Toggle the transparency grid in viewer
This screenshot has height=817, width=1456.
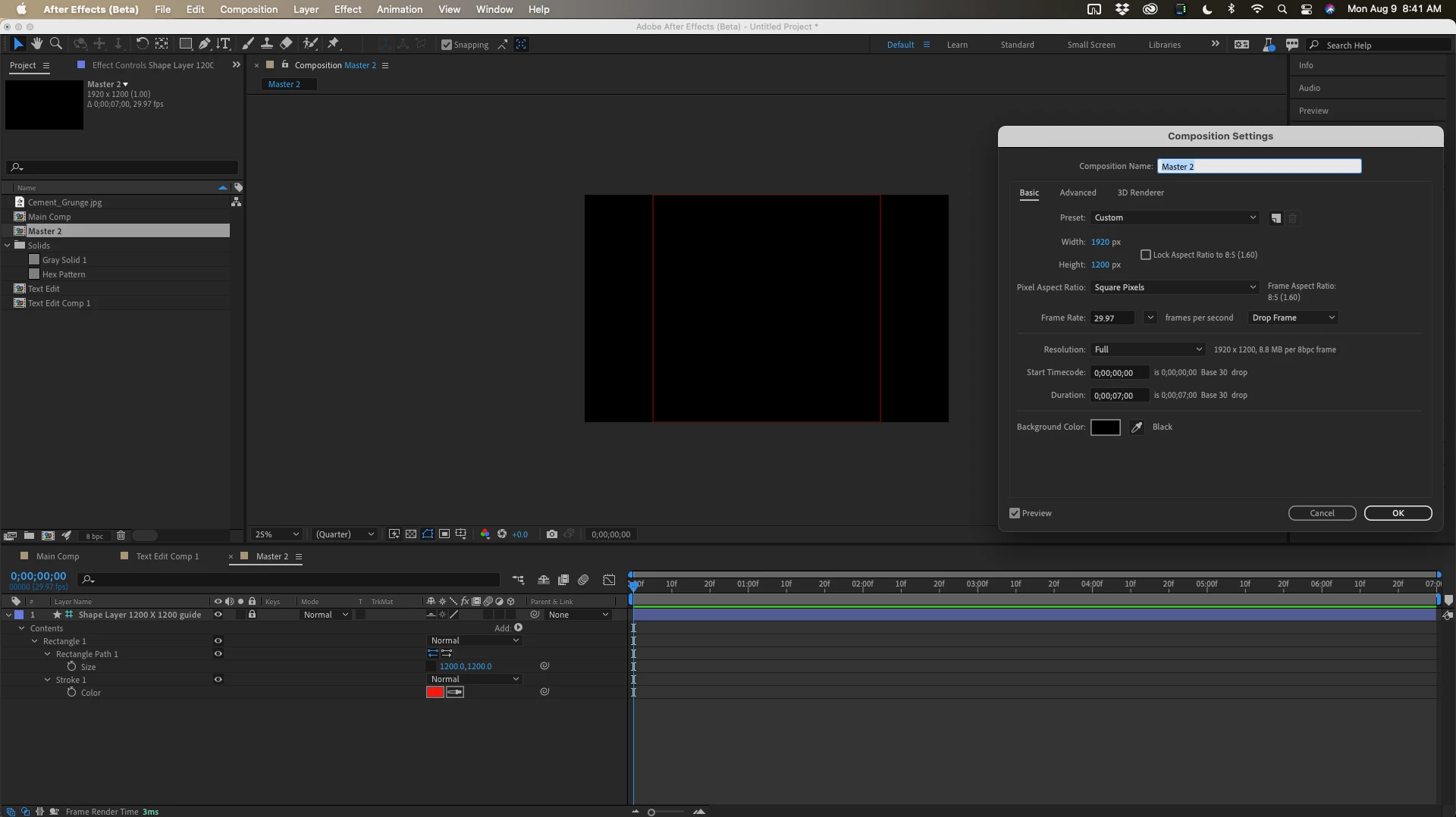coord(411,534)
